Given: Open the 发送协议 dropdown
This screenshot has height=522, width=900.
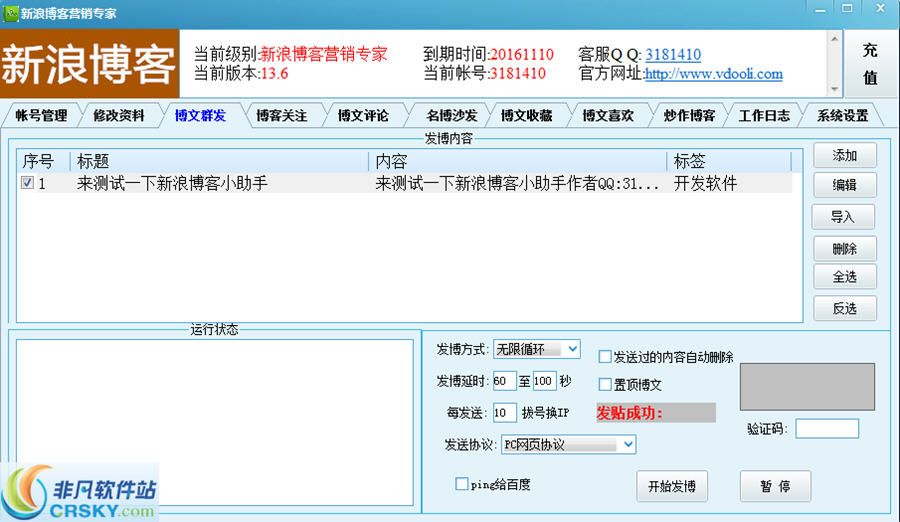Looking at the screenshot, I should click(x=568, y=444).
